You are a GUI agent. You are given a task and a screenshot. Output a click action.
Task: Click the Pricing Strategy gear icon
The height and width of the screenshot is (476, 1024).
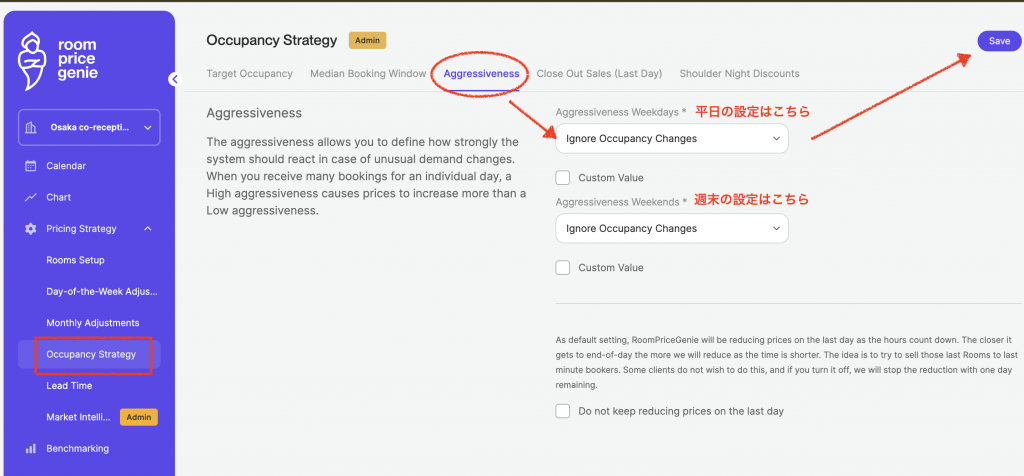click(x=31, y=229)
